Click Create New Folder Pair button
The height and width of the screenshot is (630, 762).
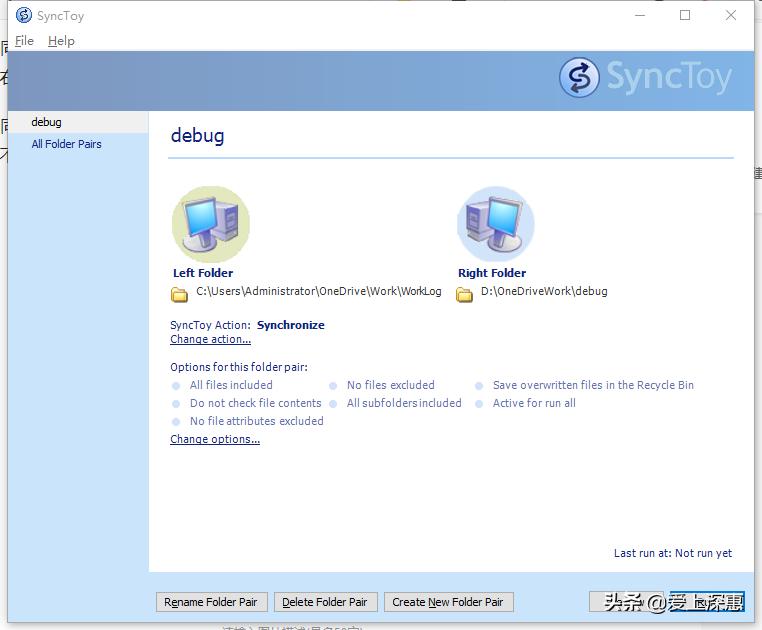[x=448, y=602]
